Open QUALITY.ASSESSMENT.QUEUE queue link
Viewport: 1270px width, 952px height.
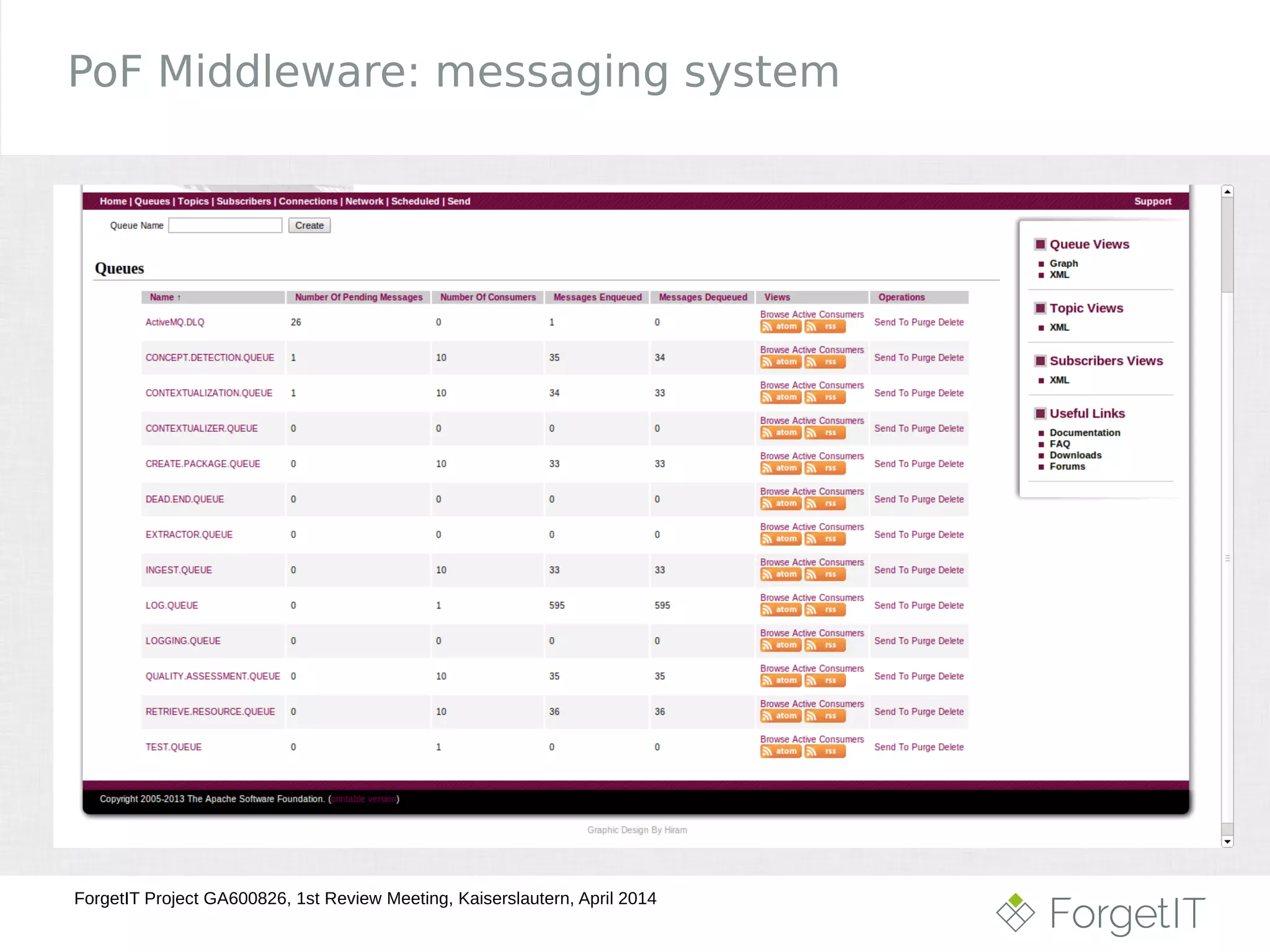(213, 676)
